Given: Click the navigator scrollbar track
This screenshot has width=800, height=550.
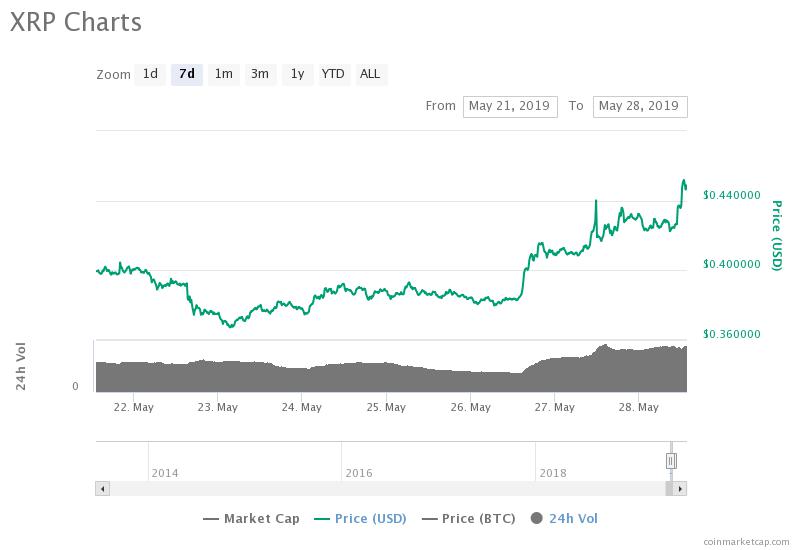Looking at the screenshot, I should click(388, 489).
